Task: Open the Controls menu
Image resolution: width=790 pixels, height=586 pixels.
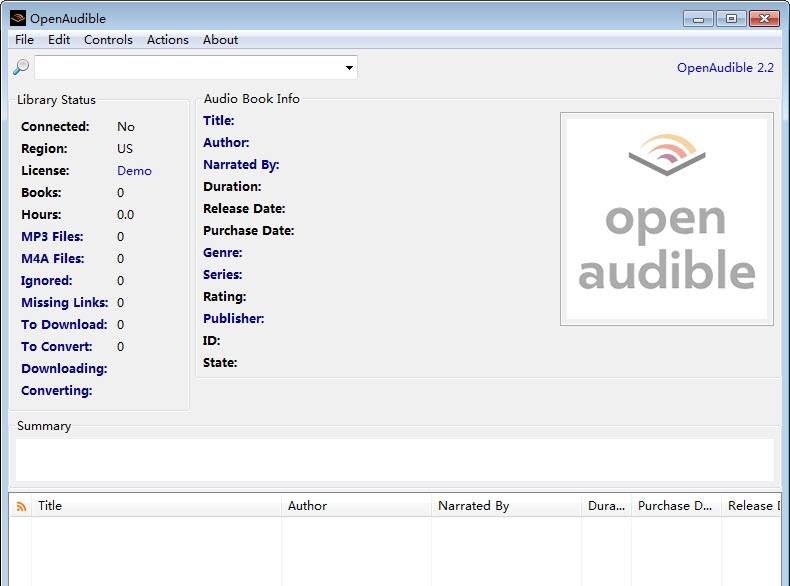Action: (108, 40)
